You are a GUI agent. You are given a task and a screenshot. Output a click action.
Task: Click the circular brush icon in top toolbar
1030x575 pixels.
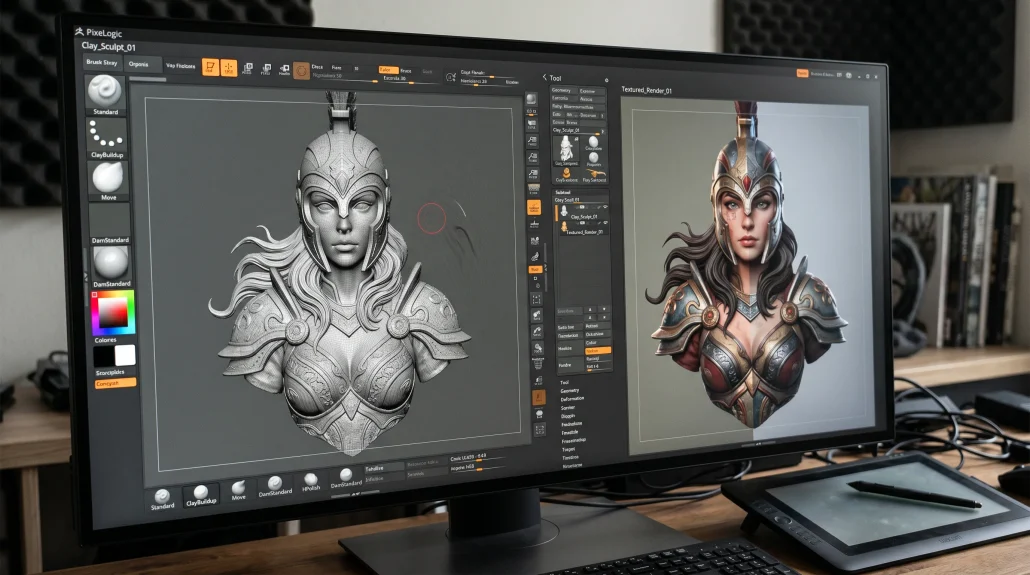coord(301,71)
